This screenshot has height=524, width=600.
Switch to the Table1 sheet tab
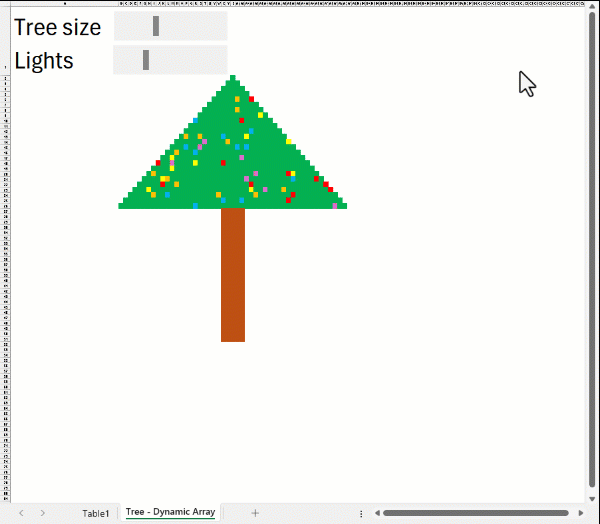point(96,513)
